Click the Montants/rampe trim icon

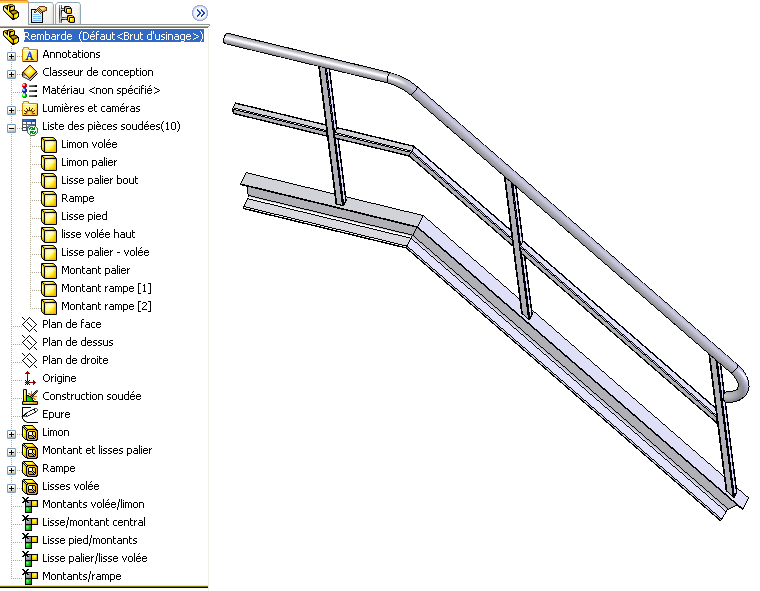pos(30,576)
